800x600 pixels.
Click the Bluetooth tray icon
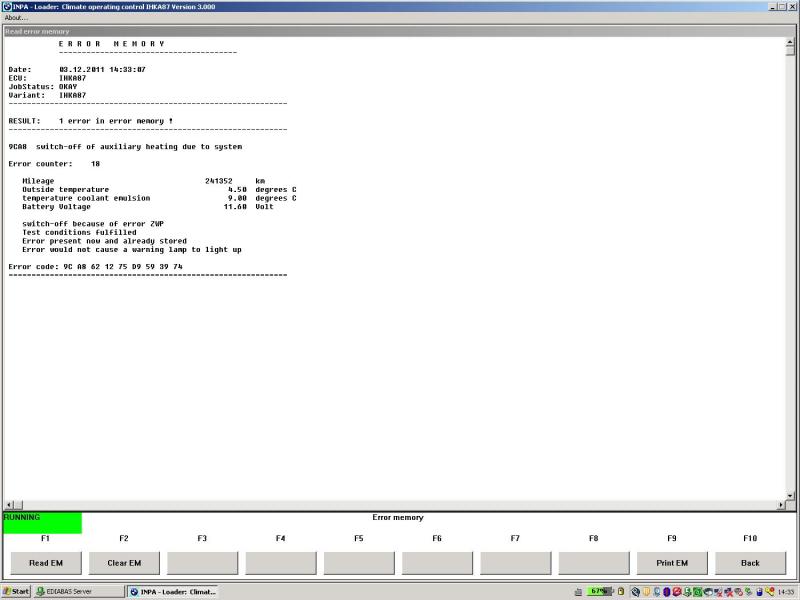[667, 592]
